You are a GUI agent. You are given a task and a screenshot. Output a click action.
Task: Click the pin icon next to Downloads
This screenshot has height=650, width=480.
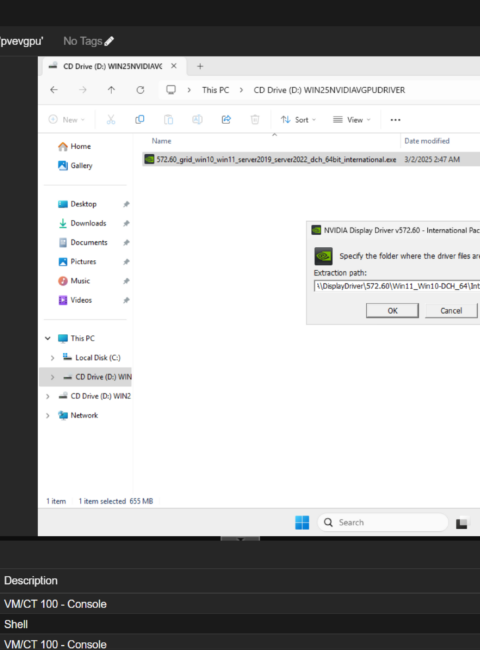tap(126, 223)
